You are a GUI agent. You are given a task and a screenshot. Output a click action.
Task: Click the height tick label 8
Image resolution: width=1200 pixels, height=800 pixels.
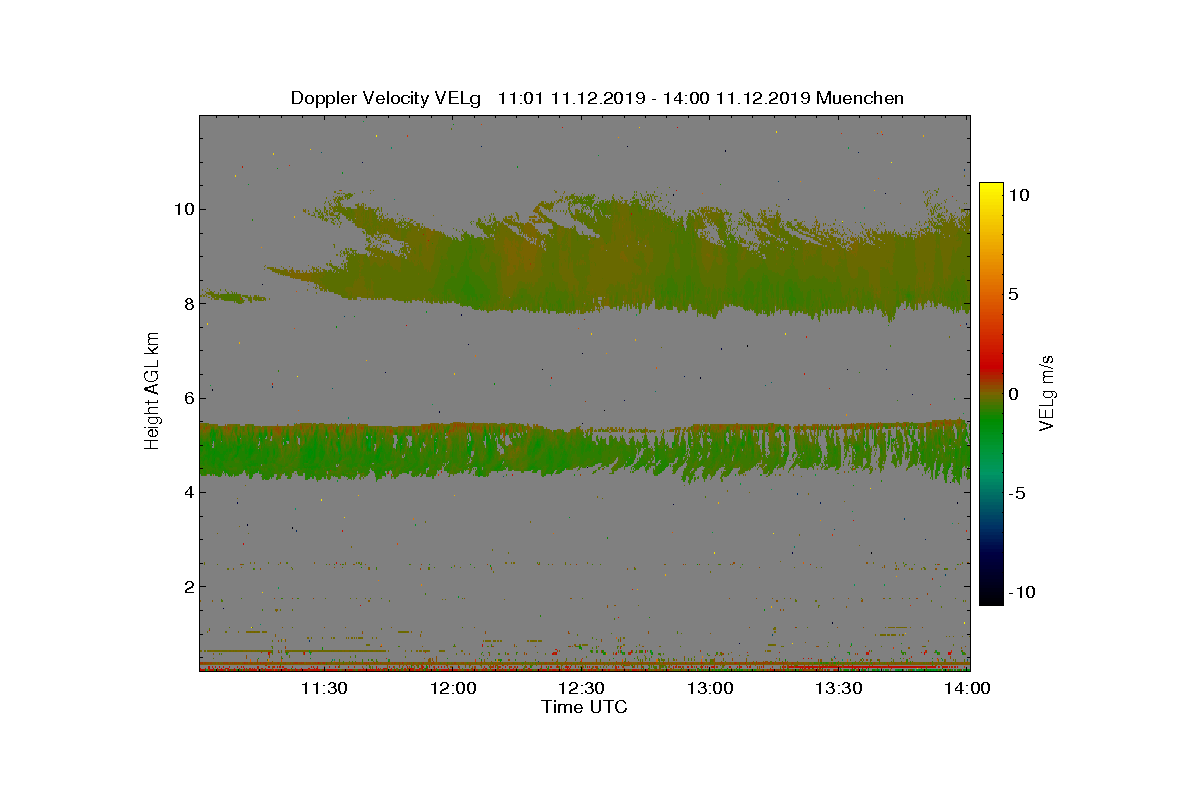click(188, 303)
